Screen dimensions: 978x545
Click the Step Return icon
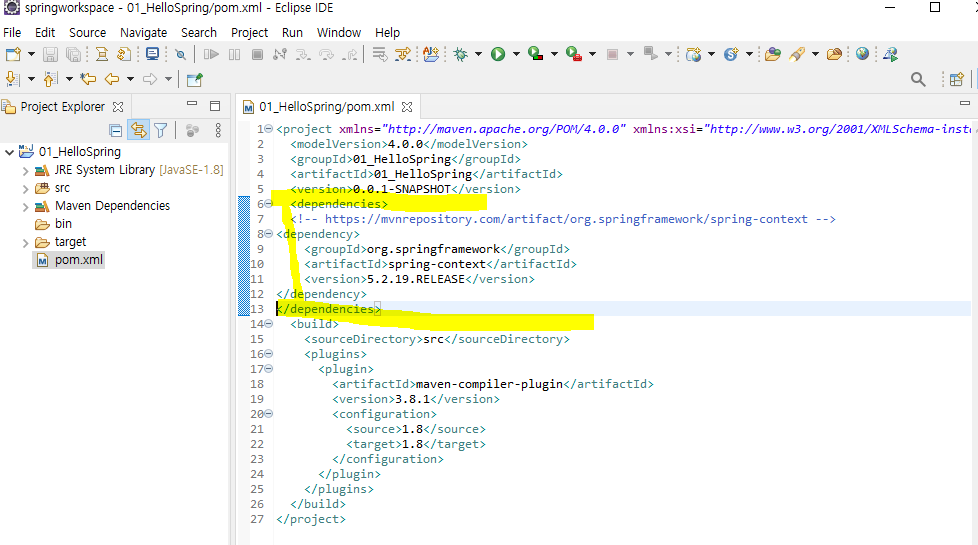tap(351, 54)
